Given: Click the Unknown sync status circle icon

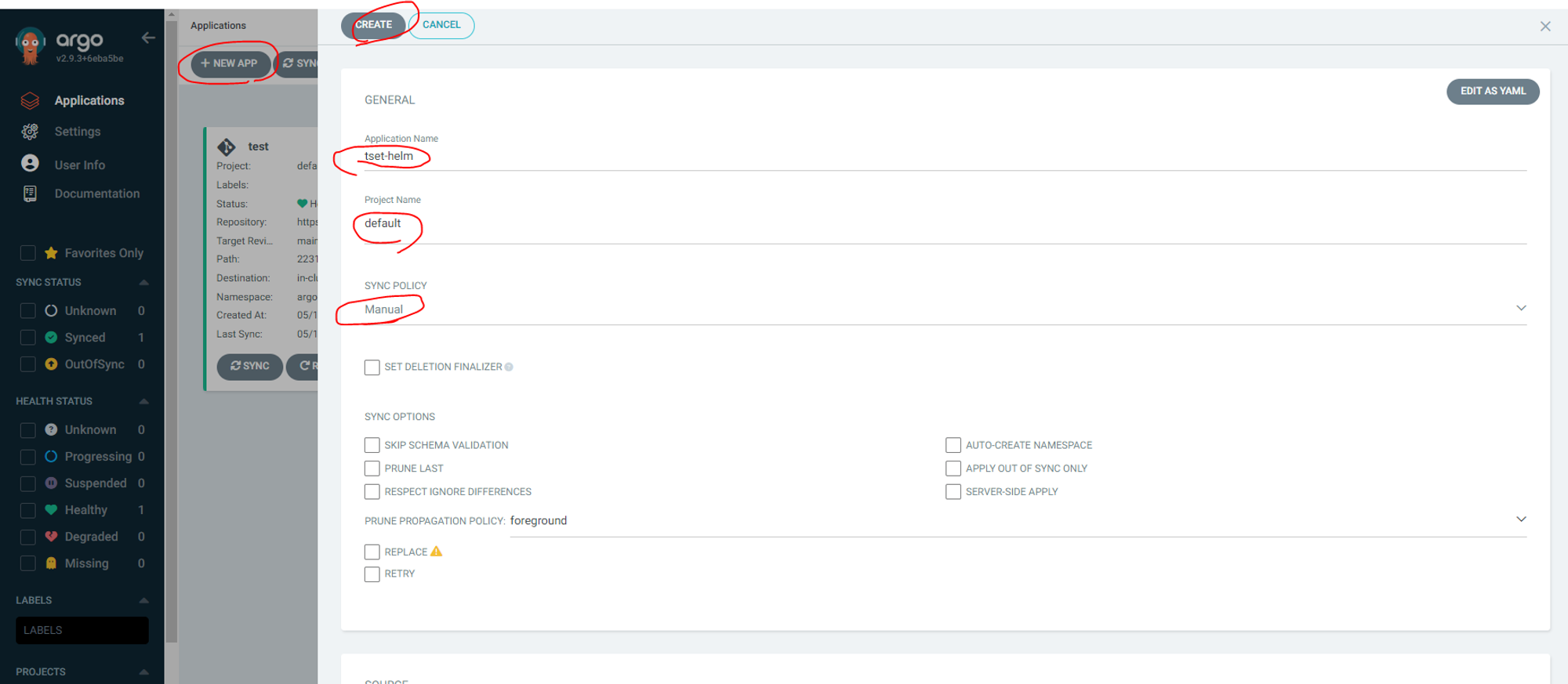Looking at the screenshot, I should click(x=51, y=310).
